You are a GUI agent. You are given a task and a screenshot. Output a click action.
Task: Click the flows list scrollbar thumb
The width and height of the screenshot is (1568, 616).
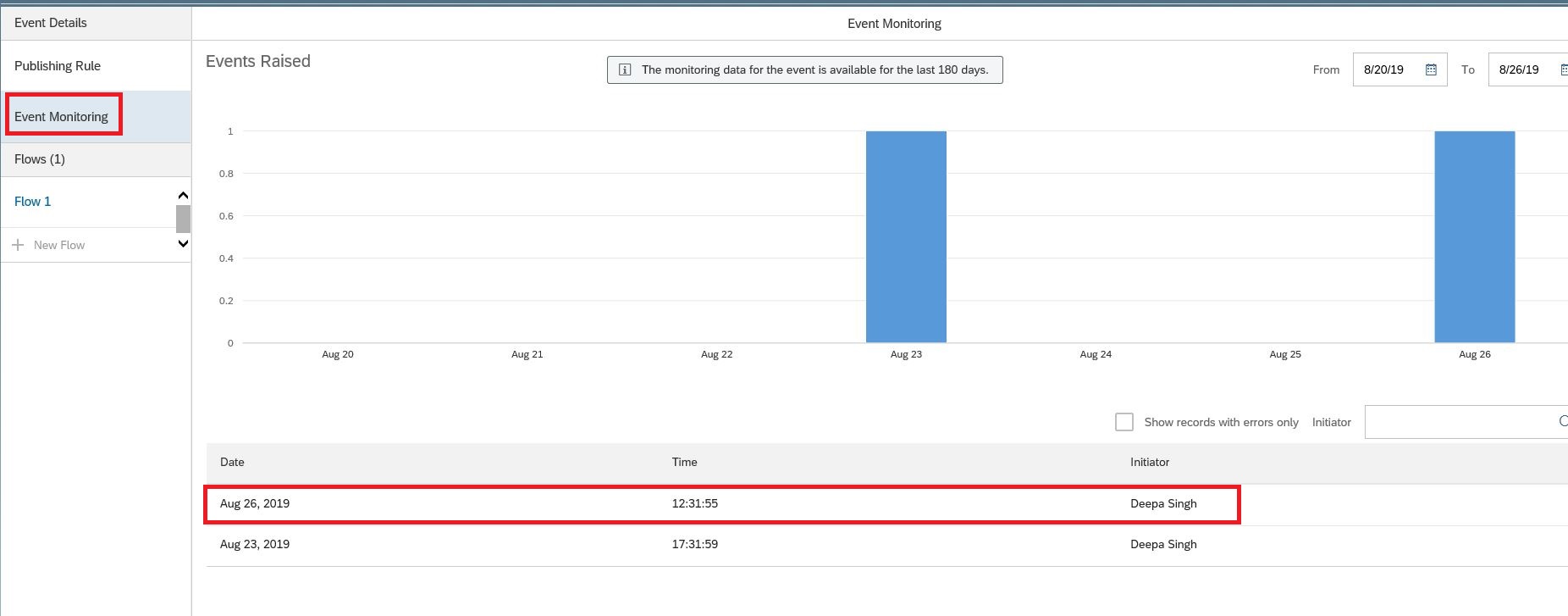pyautogui.click(x=183, y=219)
